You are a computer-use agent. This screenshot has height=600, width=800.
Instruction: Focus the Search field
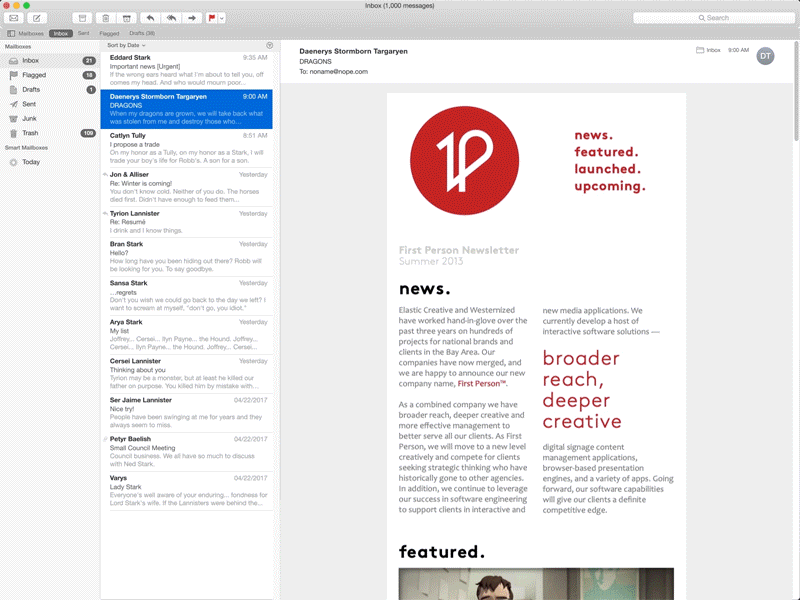[713, 18]
